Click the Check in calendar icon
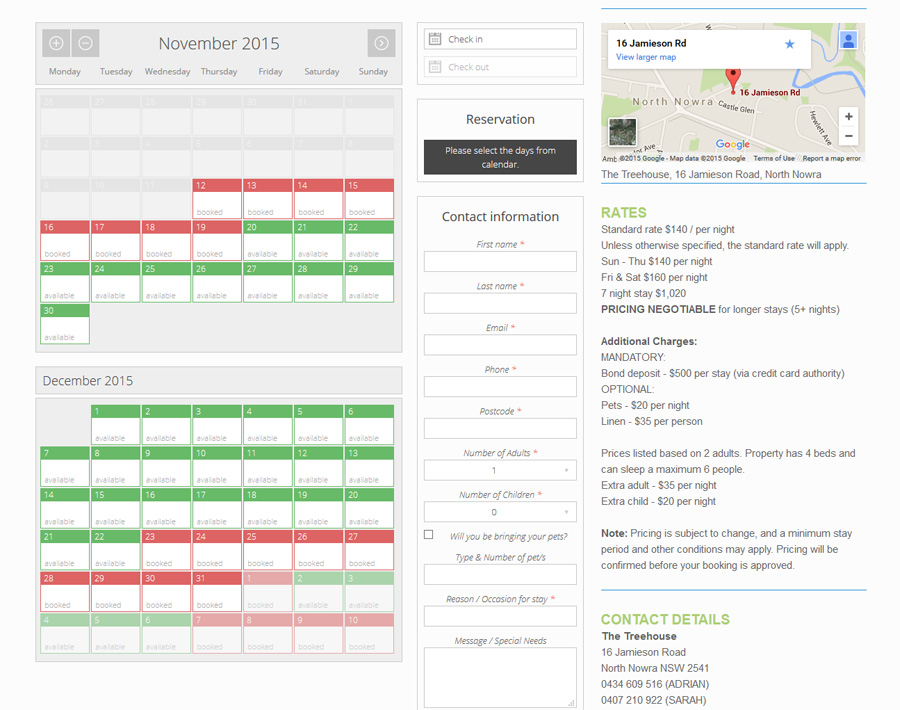Screen dimensions: 900x710 (434, 39)
